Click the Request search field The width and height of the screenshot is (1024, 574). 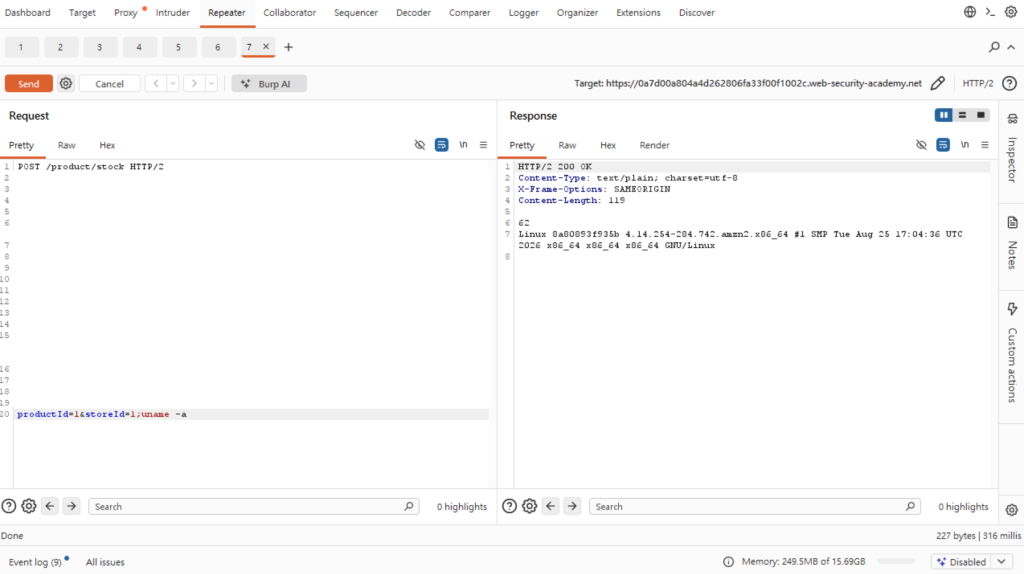point(253,506)
